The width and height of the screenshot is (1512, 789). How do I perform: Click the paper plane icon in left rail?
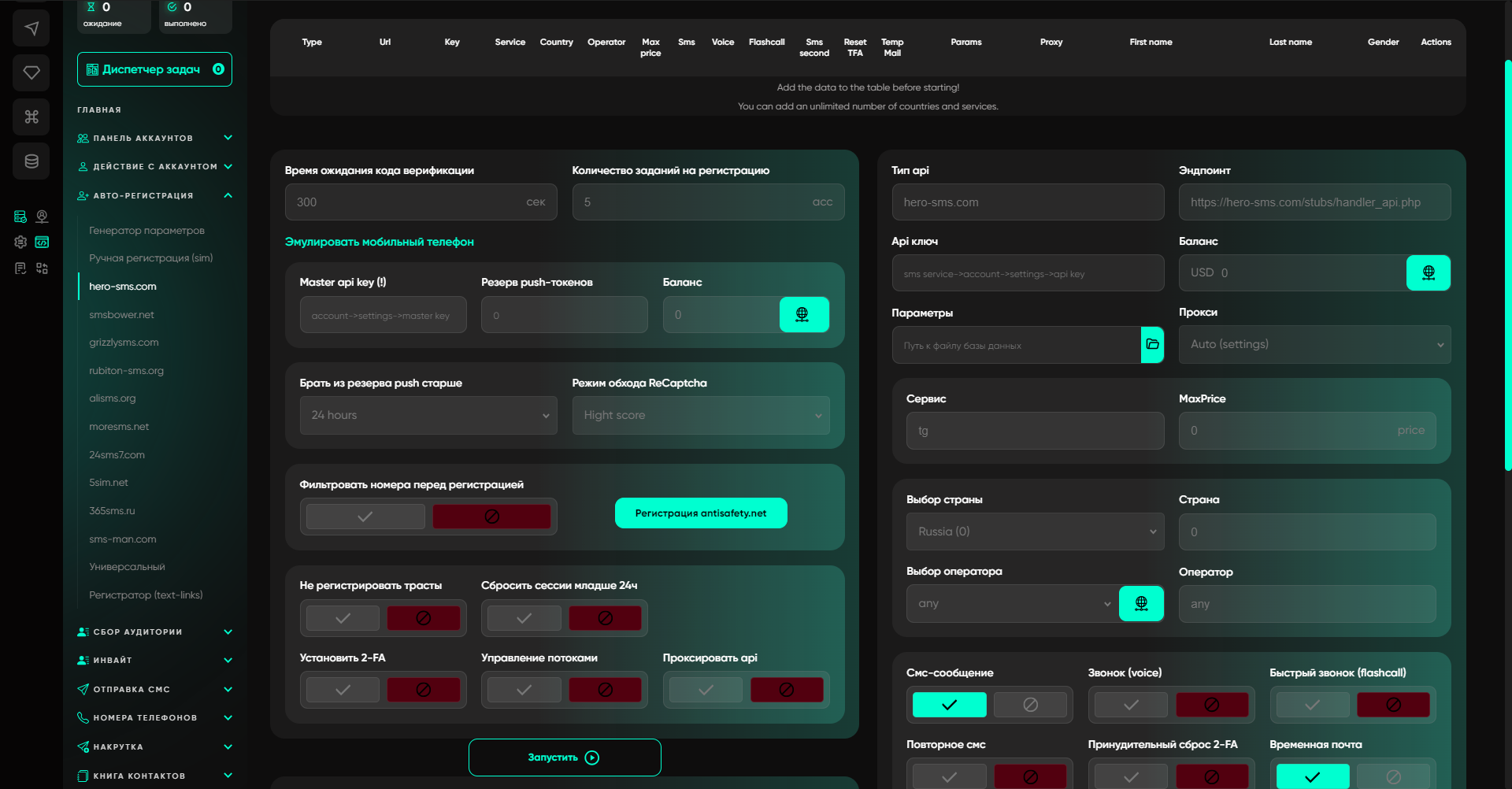[x=31, y=28]
